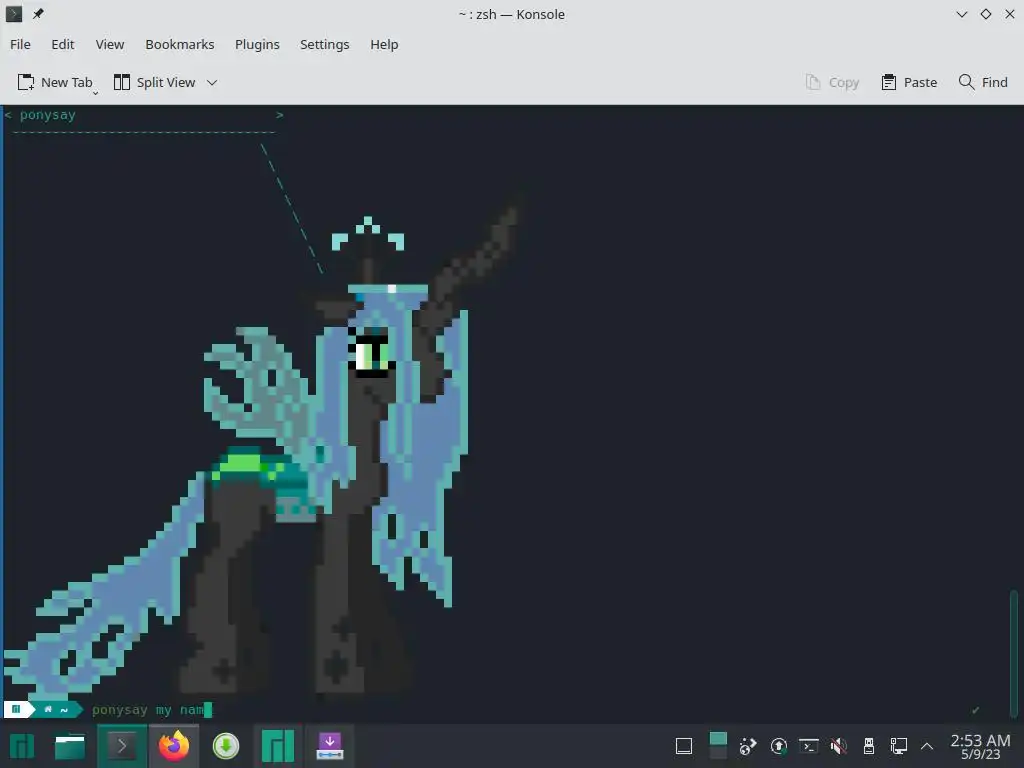Image resolution: width=1024 pixels, height=768 pixels.
Task: Click the tray icon with globe and arrow
Action: [748, 746]
